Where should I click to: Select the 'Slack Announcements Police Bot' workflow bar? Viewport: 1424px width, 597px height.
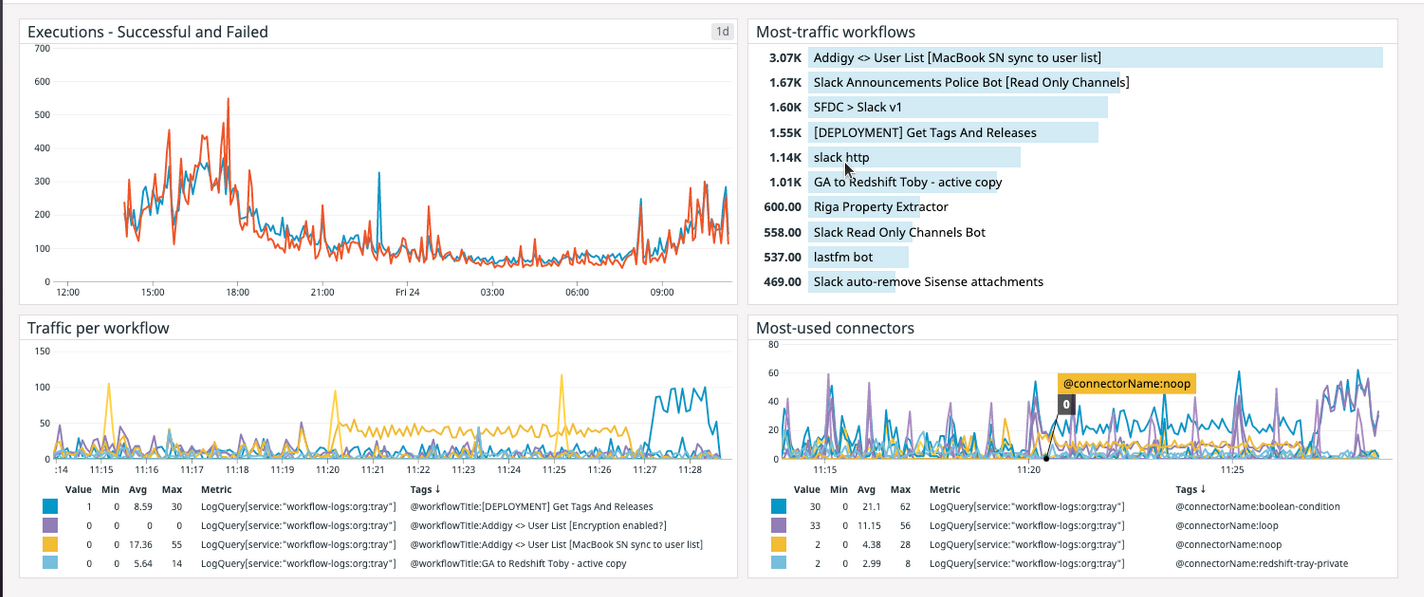970,82
